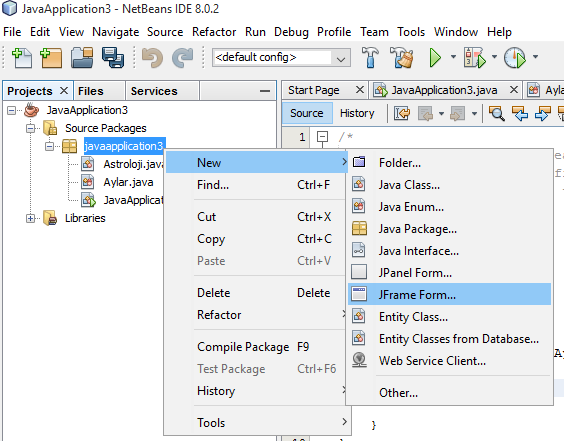Click the Build Project hammer icon
This screenshot has height=441, width=564.
[370, 57]
